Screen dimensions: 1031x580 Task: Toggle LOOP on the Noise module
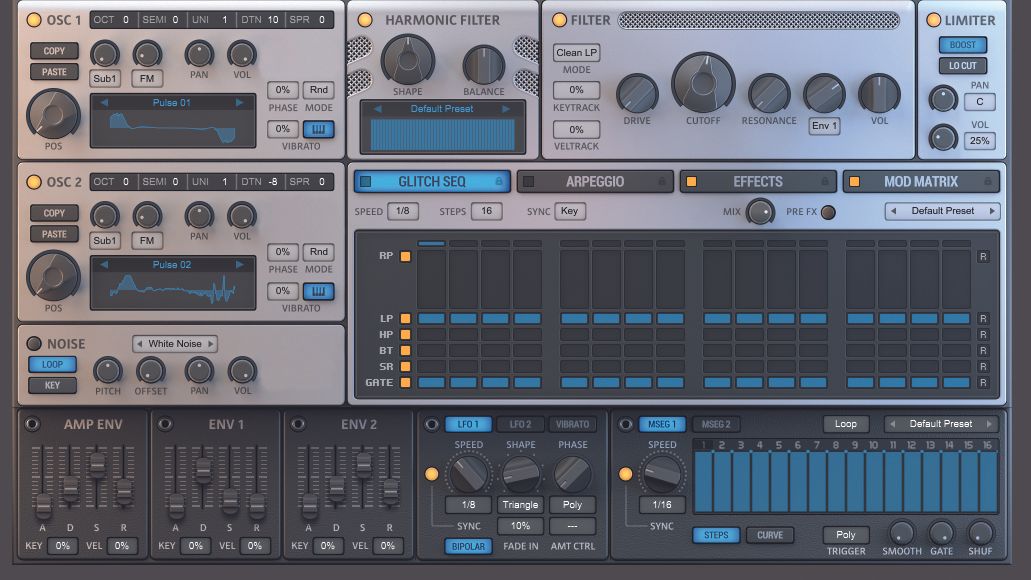(x=51, y=364)
